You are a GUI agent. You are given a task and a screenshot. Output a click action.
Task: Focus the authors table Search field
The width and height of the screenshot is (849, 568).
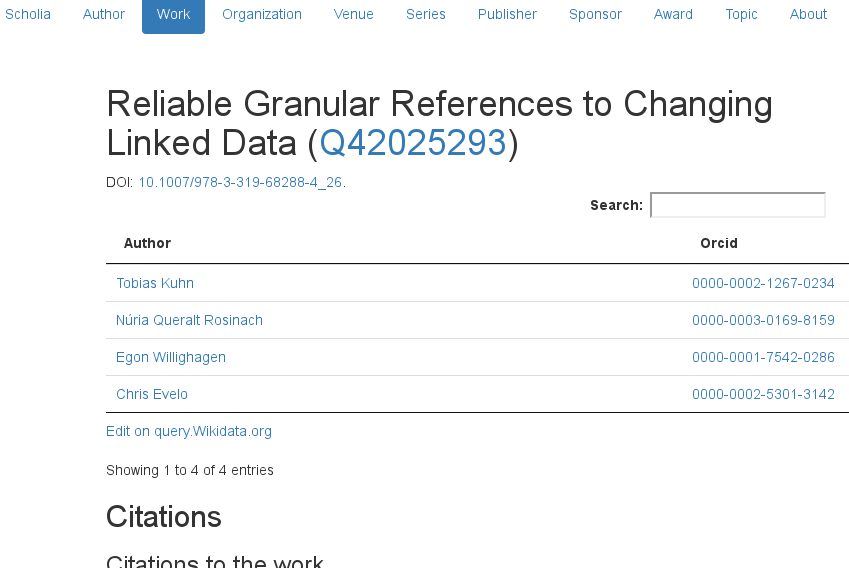[737, 205]
